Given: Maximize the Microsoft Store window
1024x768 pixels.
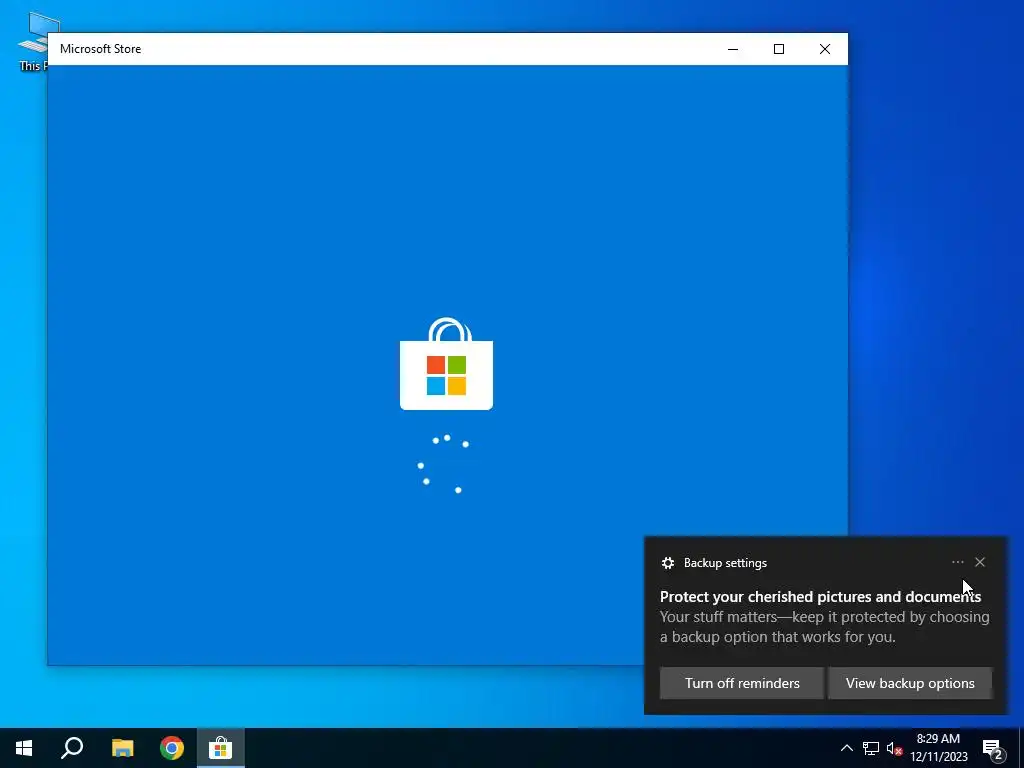Looking at the screenshot, I should point(778,49).
